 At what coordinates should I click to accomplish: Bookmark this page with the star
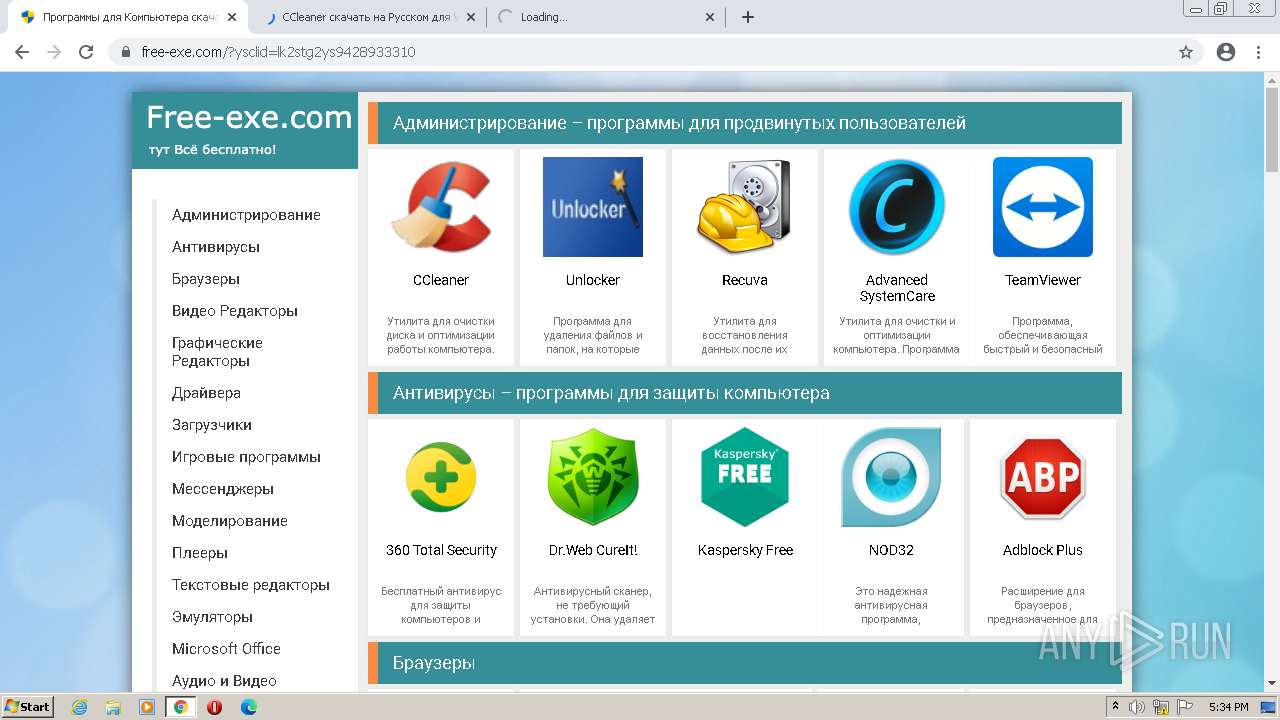[x=1186, y=52]
